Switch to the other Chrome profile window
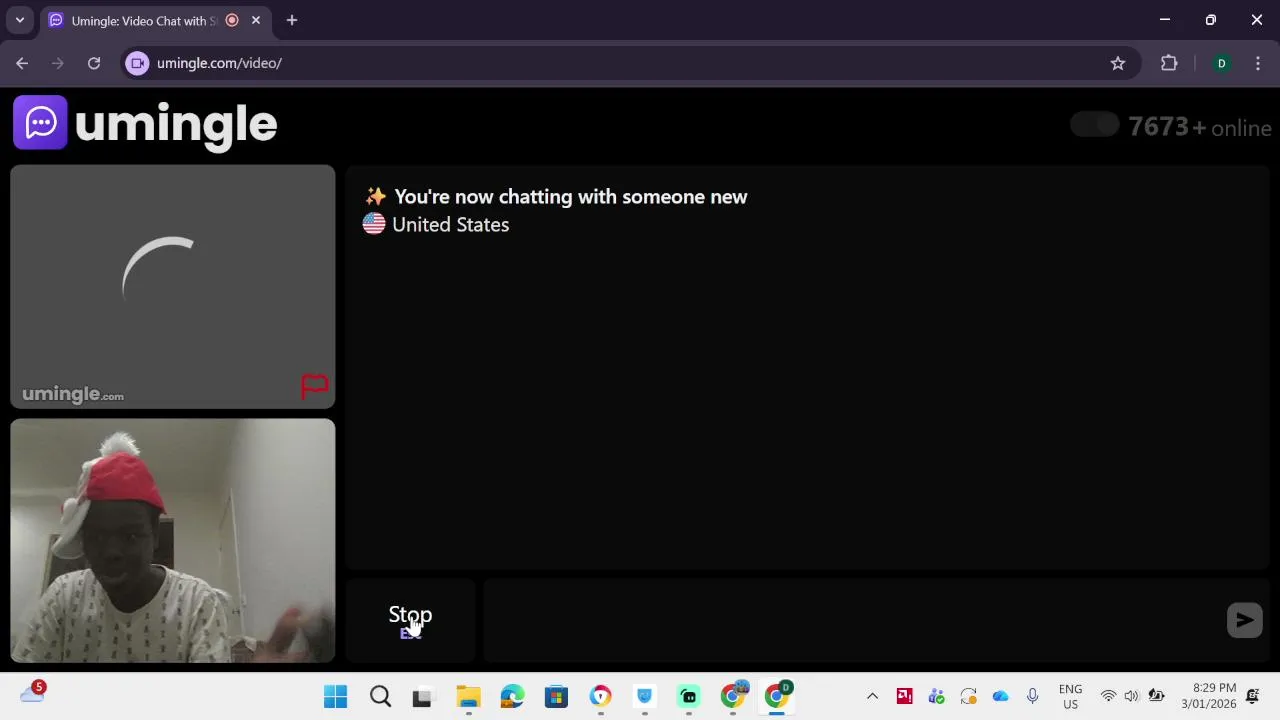 [x=734, y=696]
